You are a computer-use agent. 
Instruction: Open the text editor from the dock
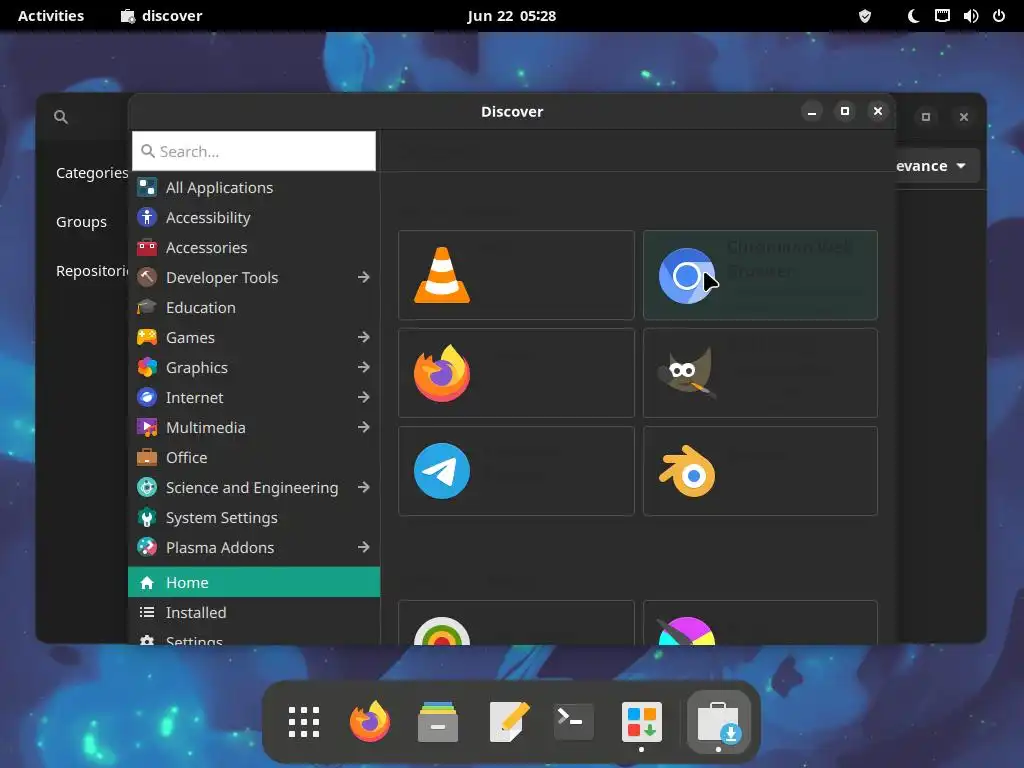click(509, 722)
